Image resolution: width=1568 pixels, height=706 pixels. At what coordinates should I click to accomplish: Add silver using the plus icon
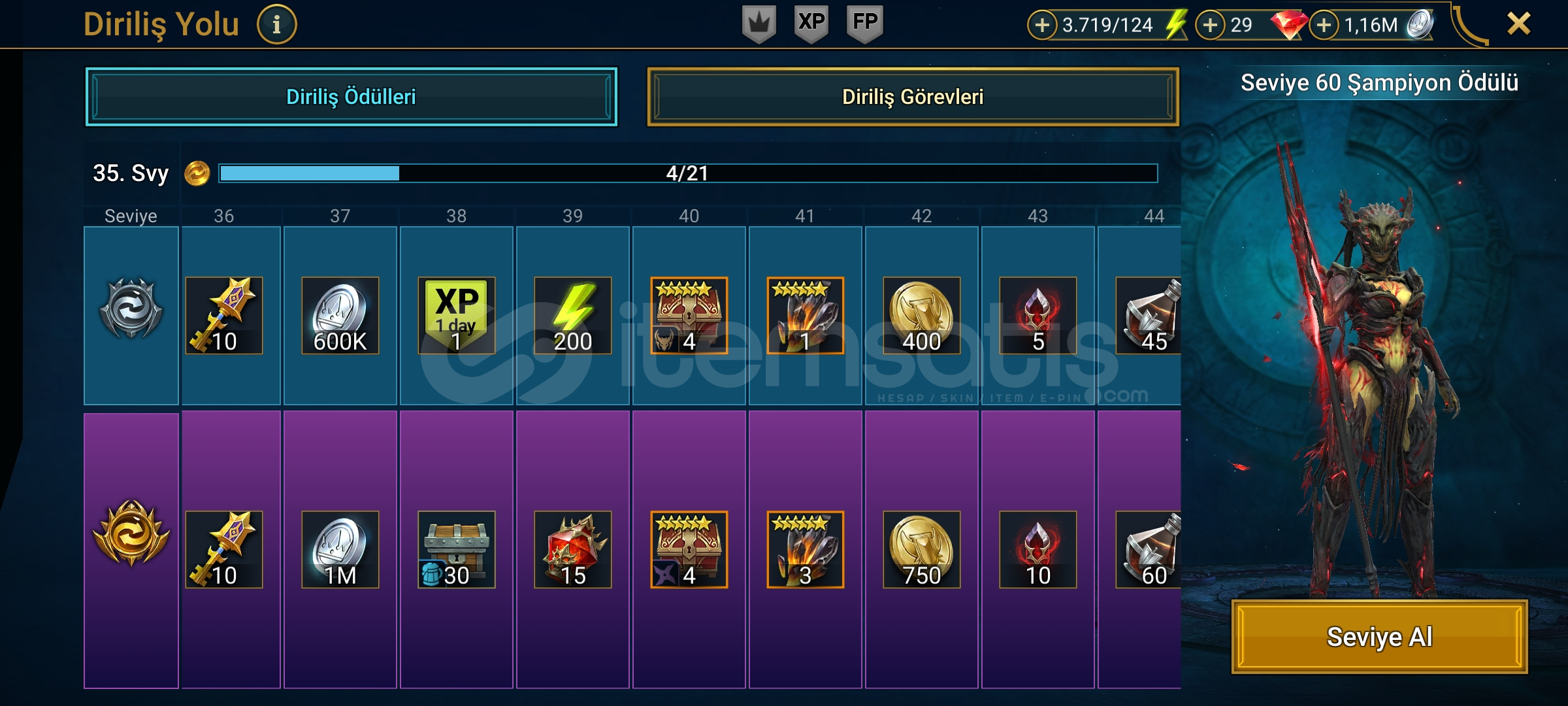pos(1324,25)
